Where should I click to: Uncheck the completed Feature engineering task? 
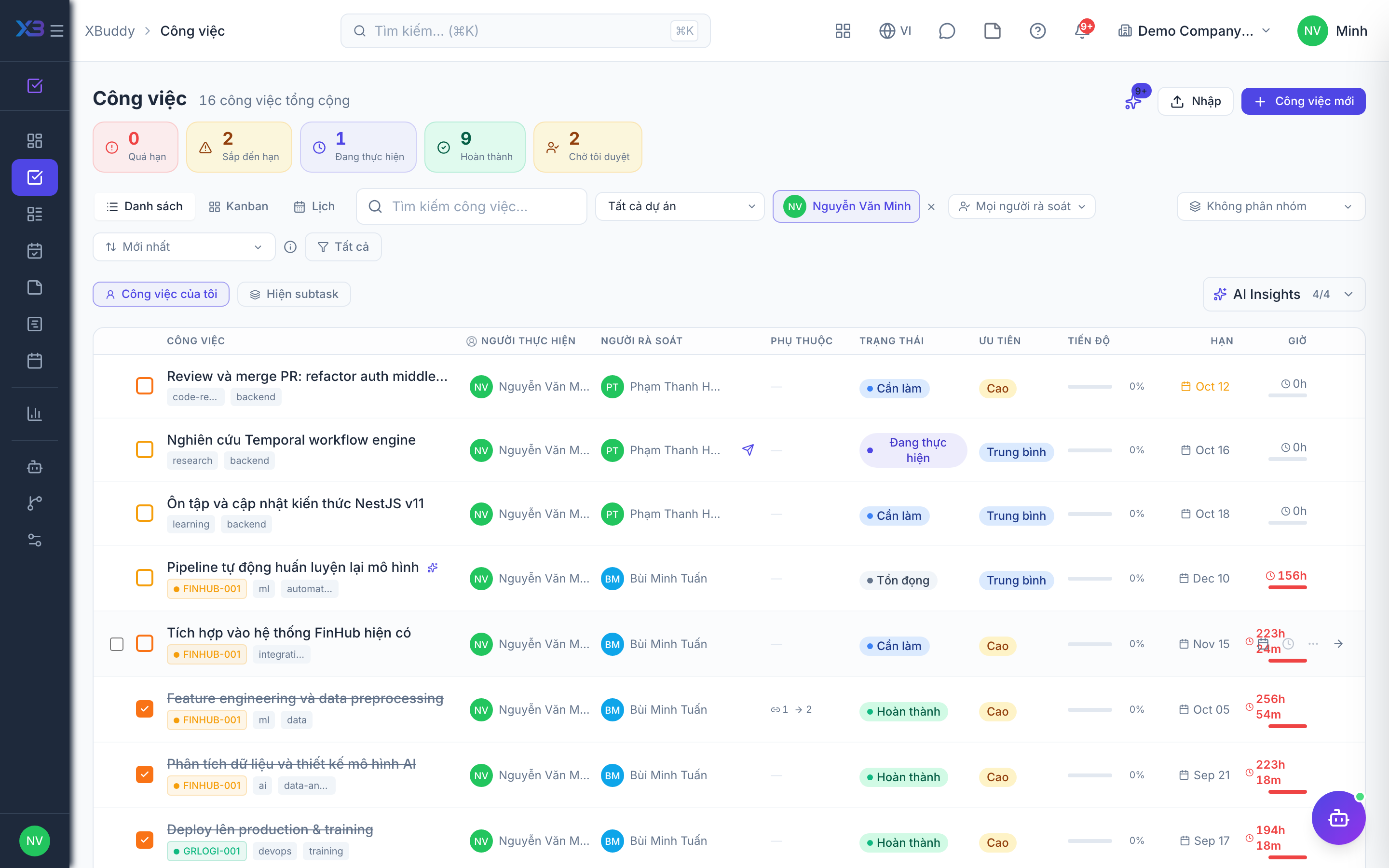(x=145, y=709)
